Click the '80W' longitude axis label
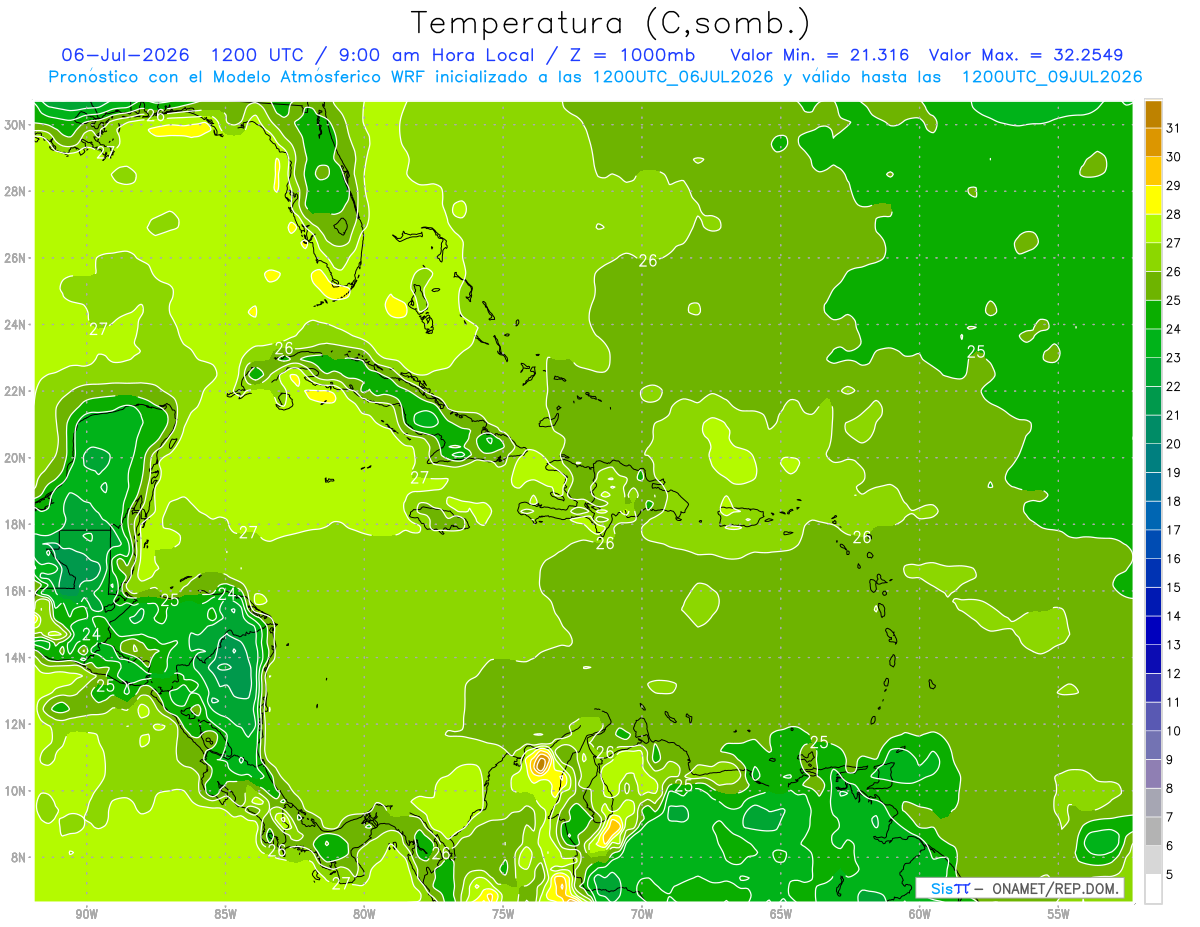The height and width of the screenshot is (927, 1200). pyautogui.click(x=364, y=914)
